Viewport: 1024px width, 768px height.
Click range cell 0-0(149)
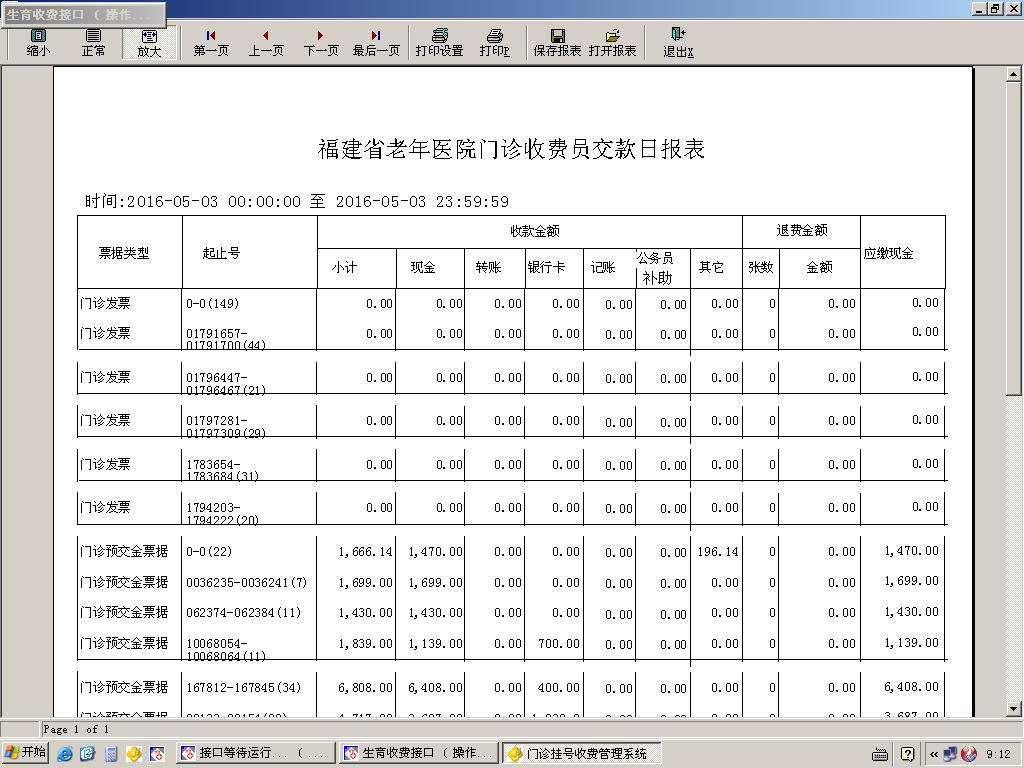212,303
